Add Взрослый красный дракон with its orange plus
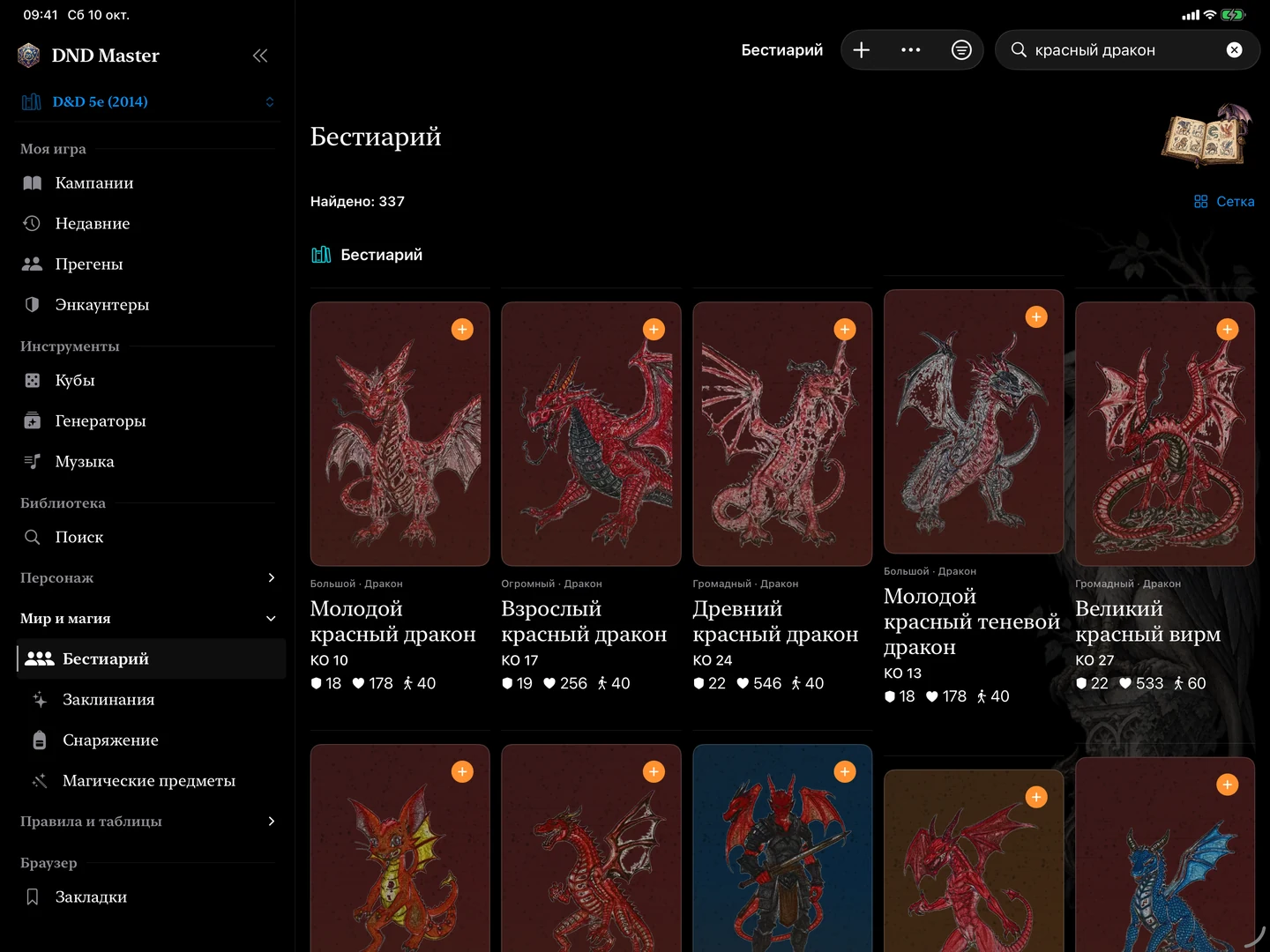This screenshot has width=1270, height=952. (654, 330)
